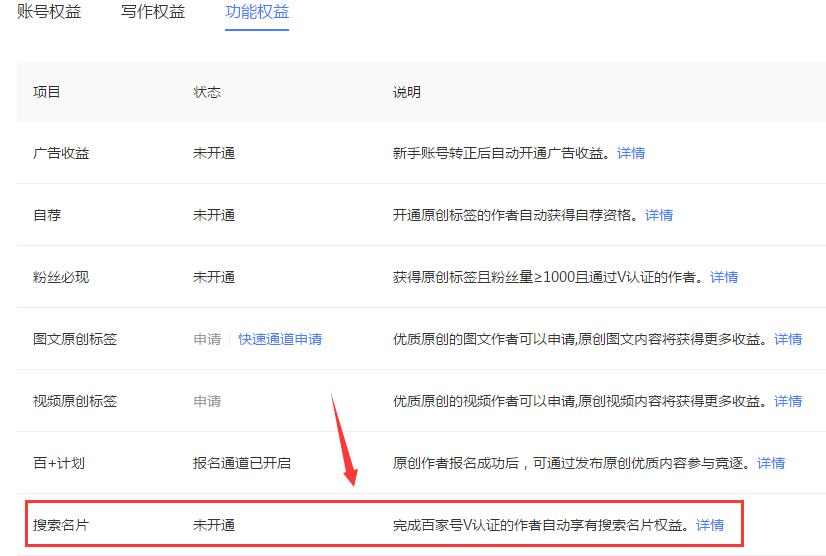Click 详情 link in 百+计划 row

(x=771, y=463)
